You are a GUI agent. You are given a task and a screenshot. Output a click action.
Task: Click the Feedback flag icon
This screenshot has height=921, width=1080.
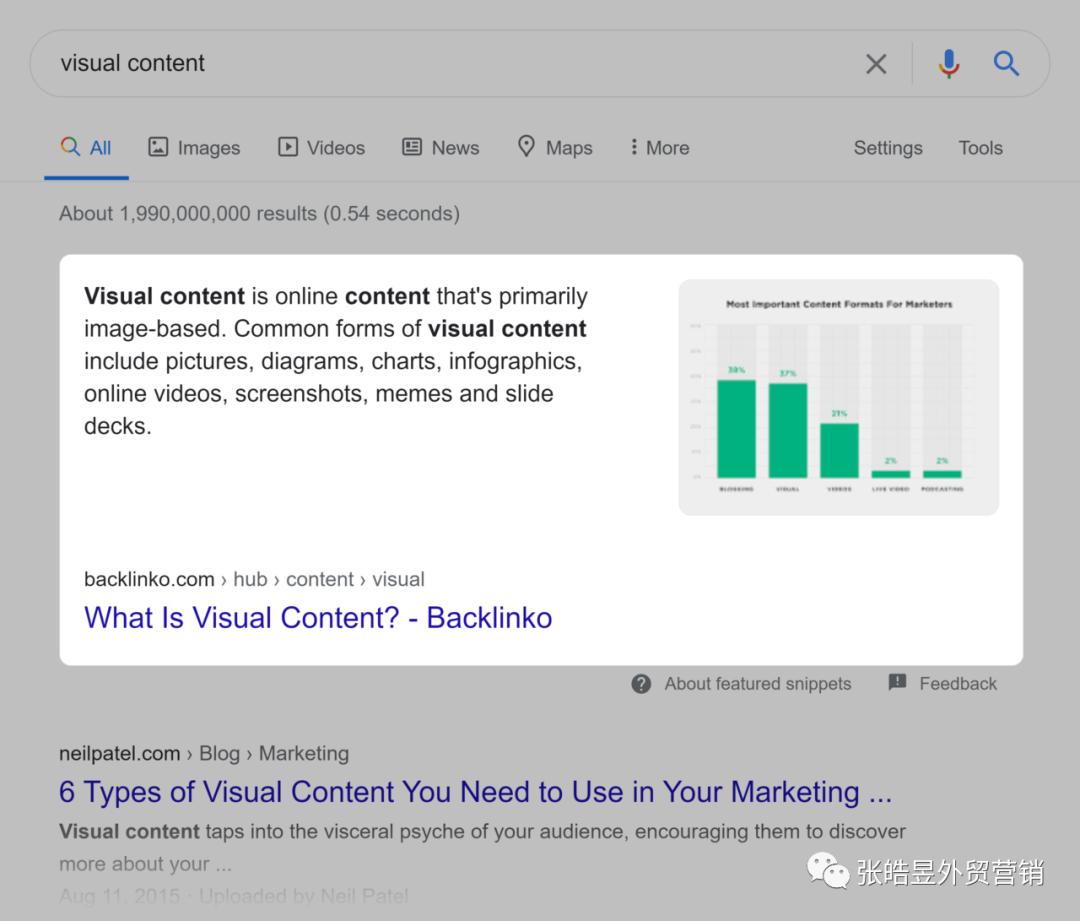(895, 683)
